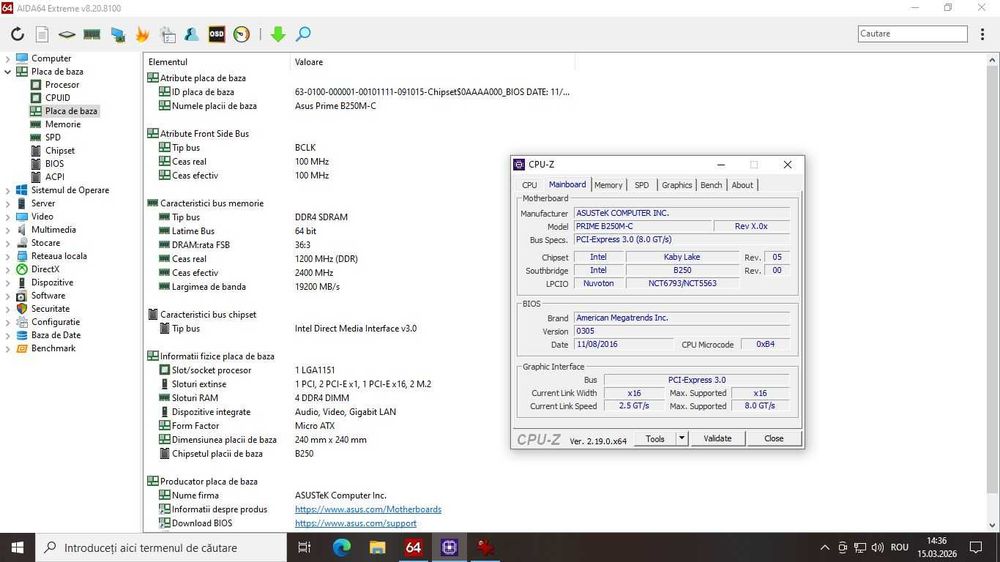Click the volume speaker tray icon

[878, 547]
